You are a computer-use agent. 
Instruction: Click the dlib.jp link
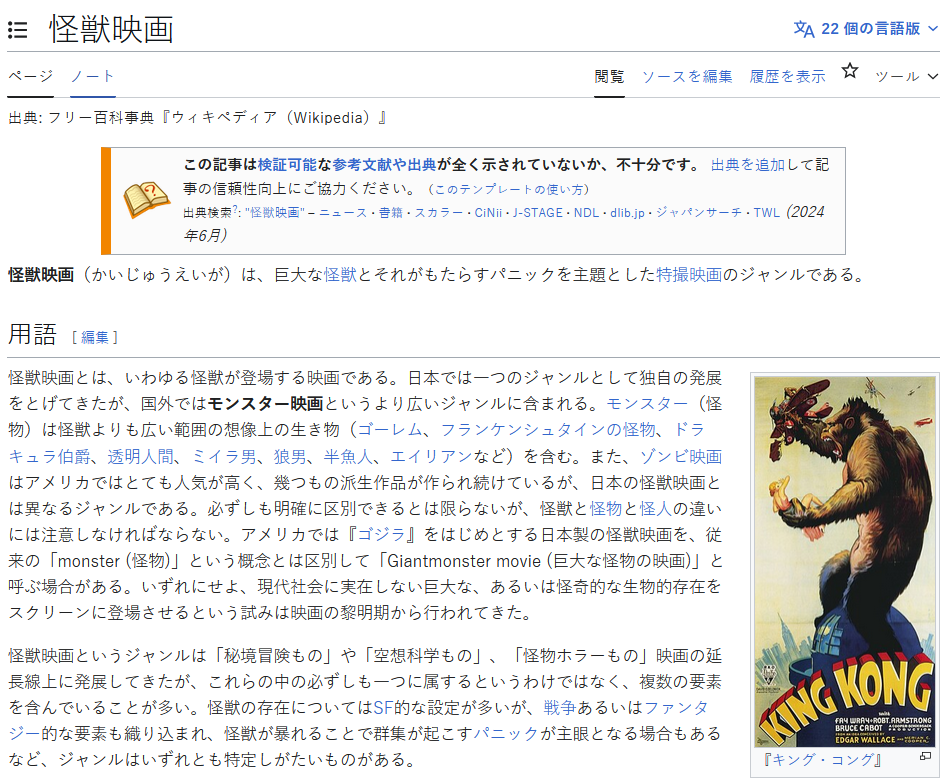pyautogui.click(x=627, y=213)
